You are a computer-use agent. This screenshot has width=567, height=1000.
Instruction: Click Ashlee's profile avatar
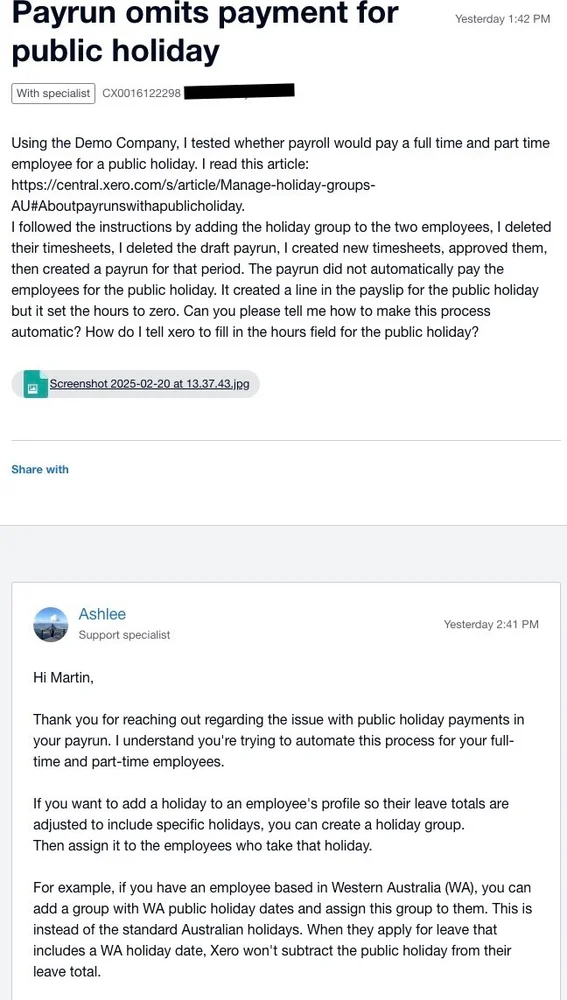[50, 624]
